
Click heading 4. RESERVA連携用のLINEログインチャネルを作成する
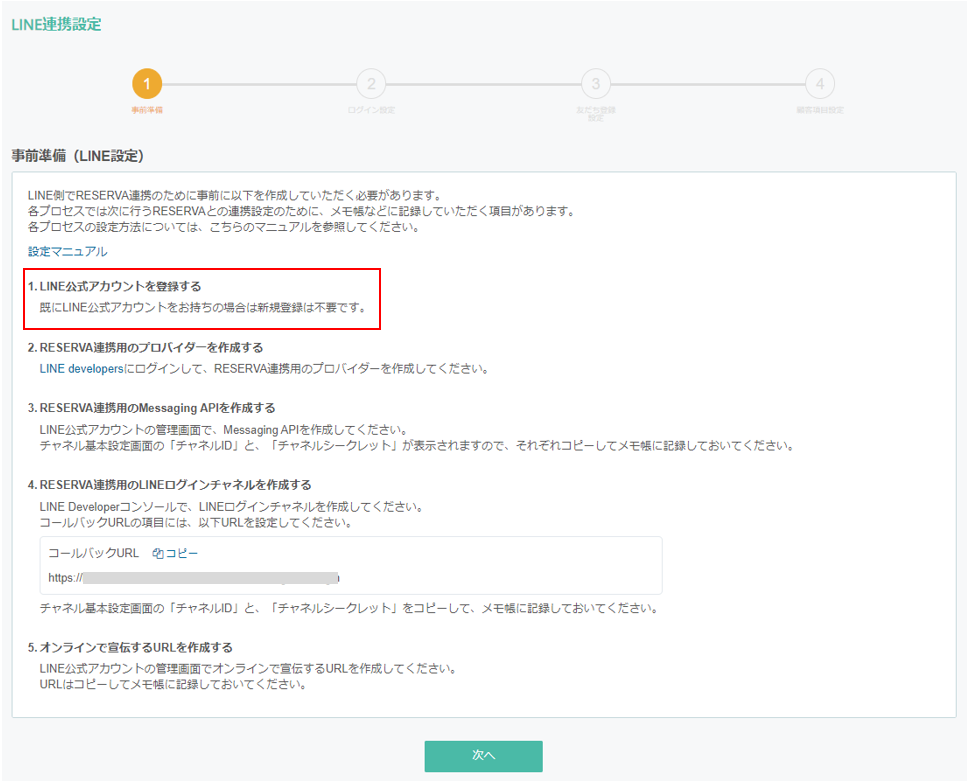coord(169,485)
